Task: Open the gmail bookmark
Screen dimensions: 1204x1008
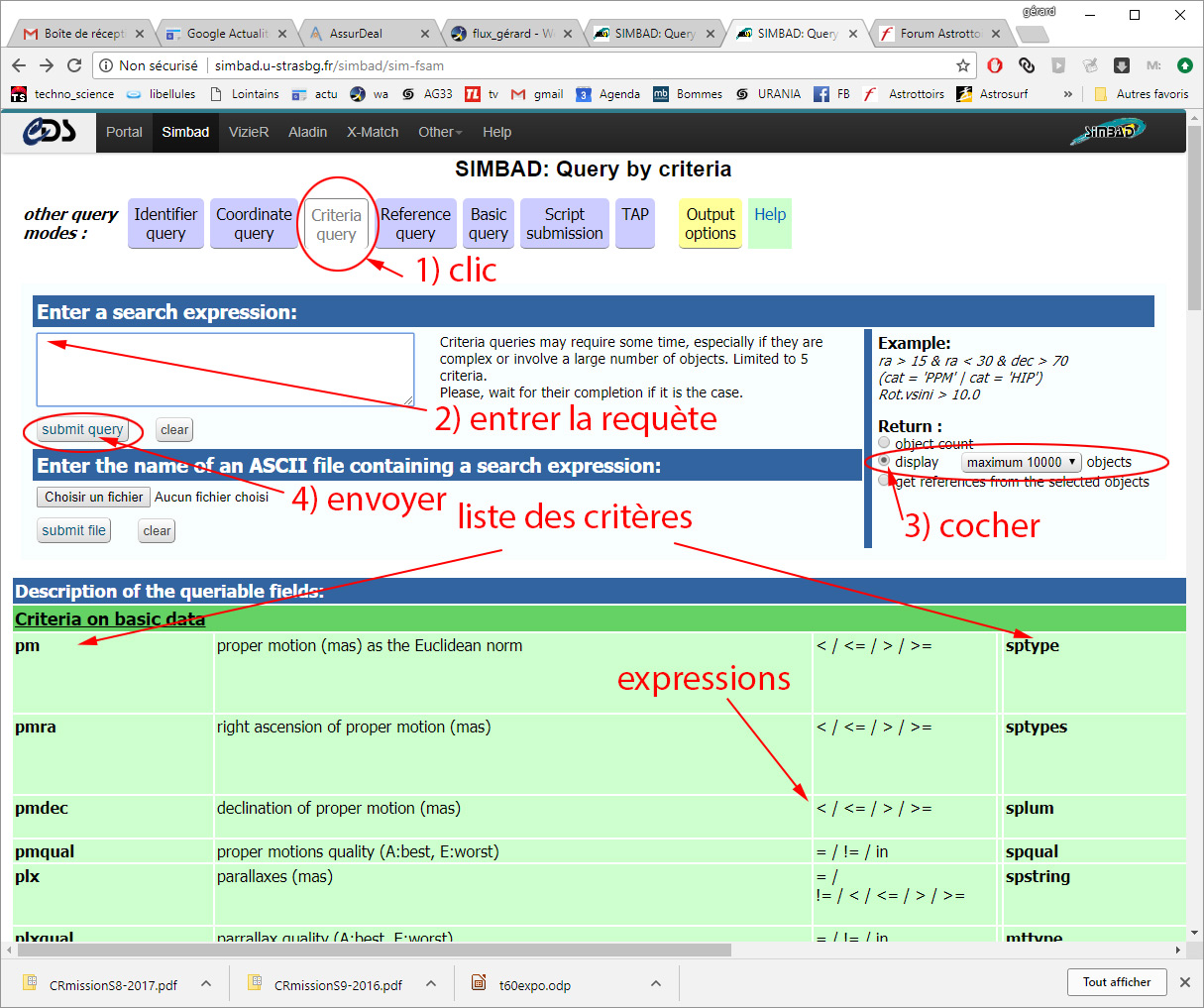Action: tap(537, 94)
